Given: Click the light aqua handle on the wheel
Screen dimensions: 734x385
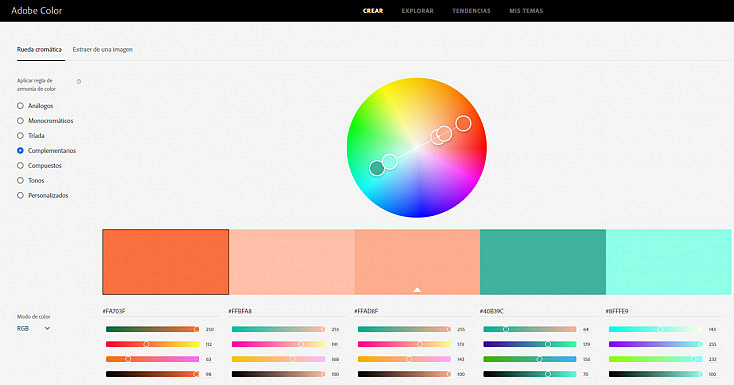Looking at the screenshot, I should pyautogui.click(x=390, y=162).
